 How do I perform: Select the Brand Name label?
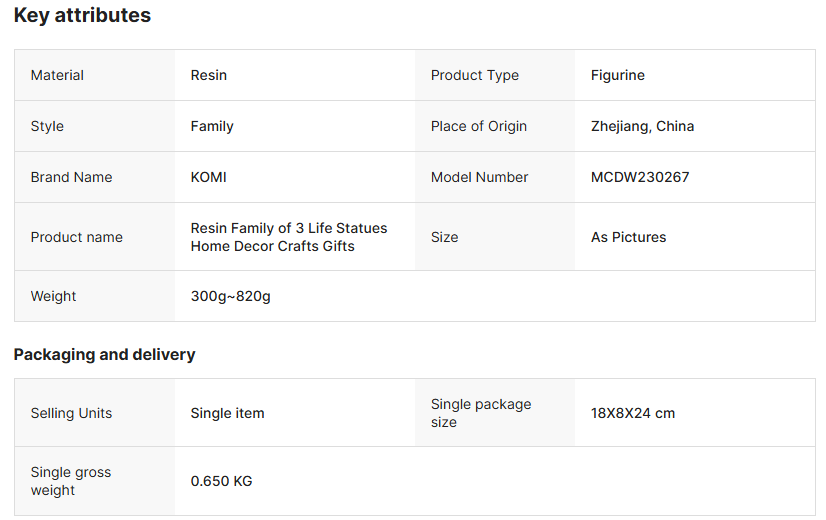tap(71, 177)
